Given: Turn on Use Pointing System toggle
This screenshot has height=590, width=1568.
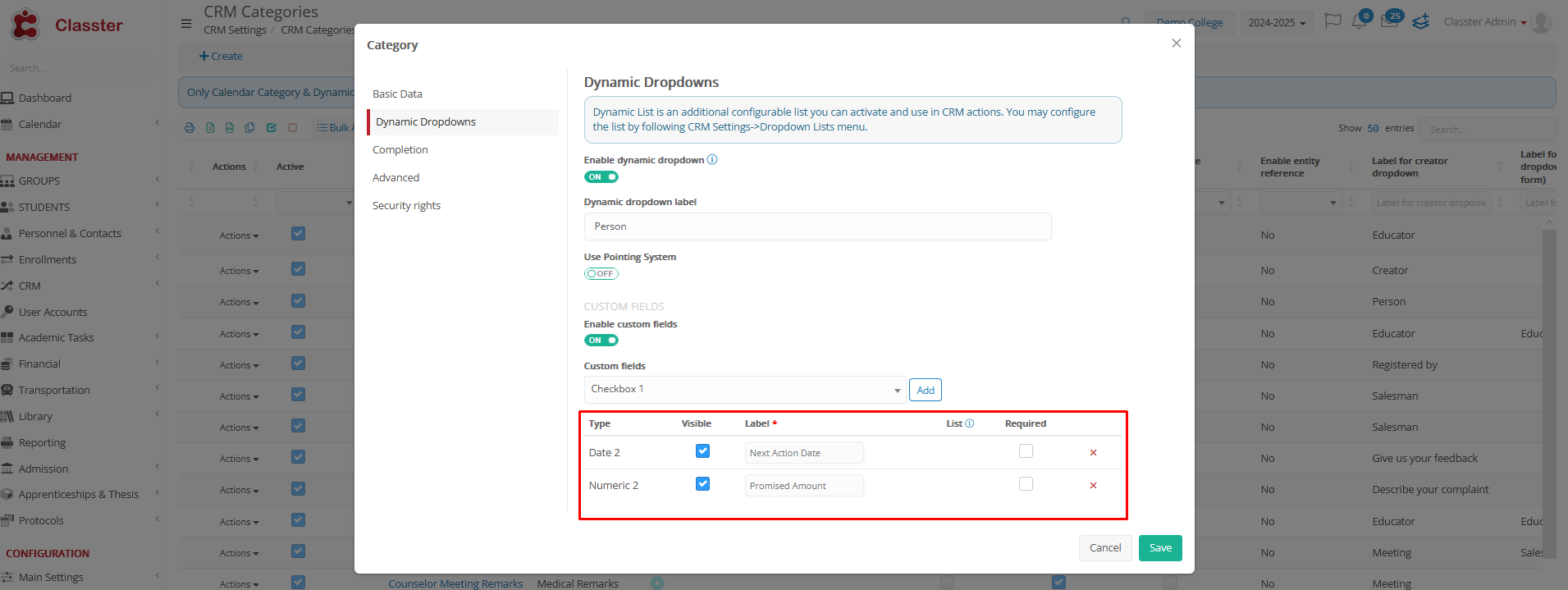Looking at the screenshot, I should click(x=601, y=274).
